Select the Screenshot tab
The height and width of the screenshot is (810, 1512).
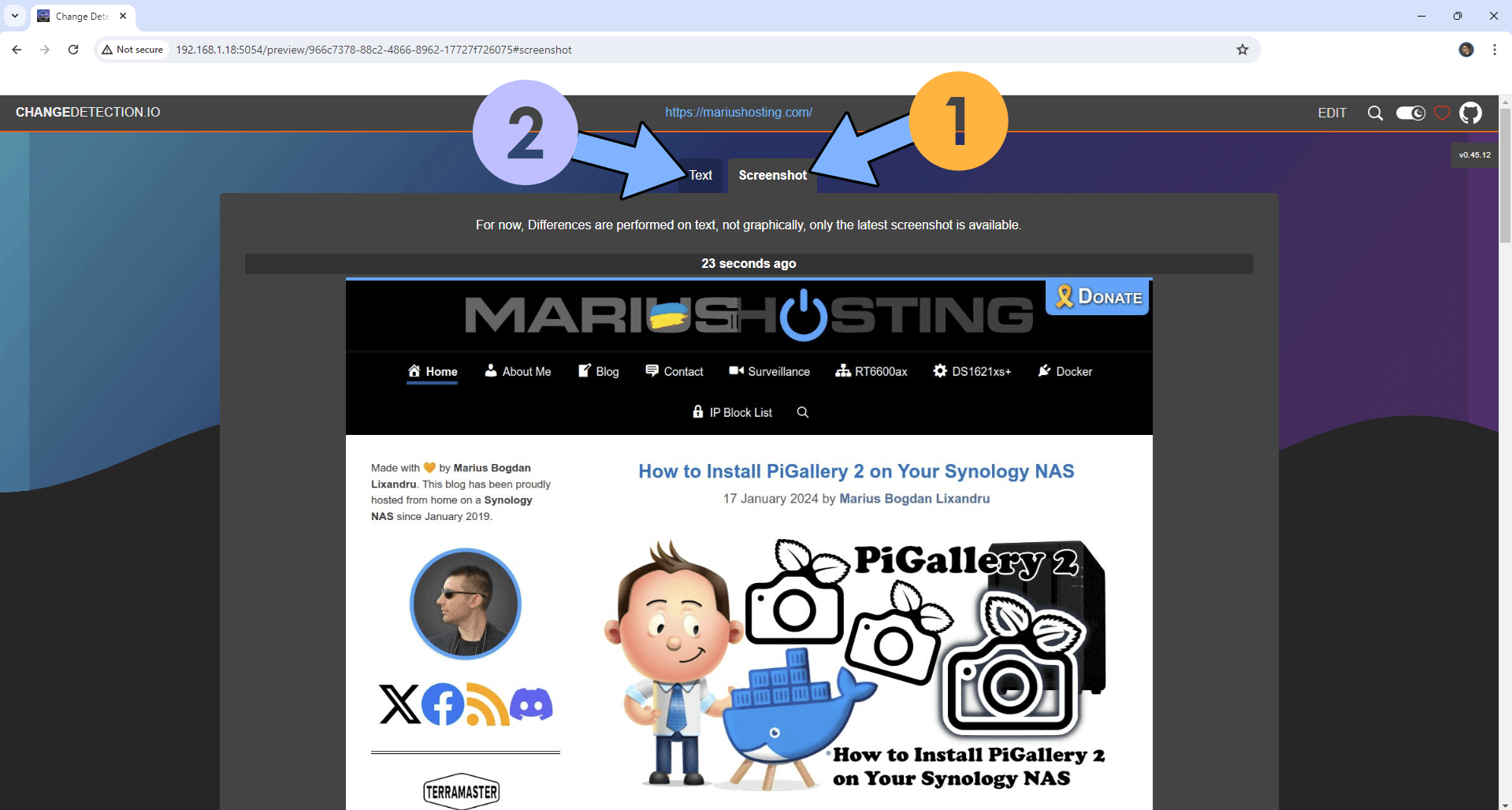(x=772, y=175)
